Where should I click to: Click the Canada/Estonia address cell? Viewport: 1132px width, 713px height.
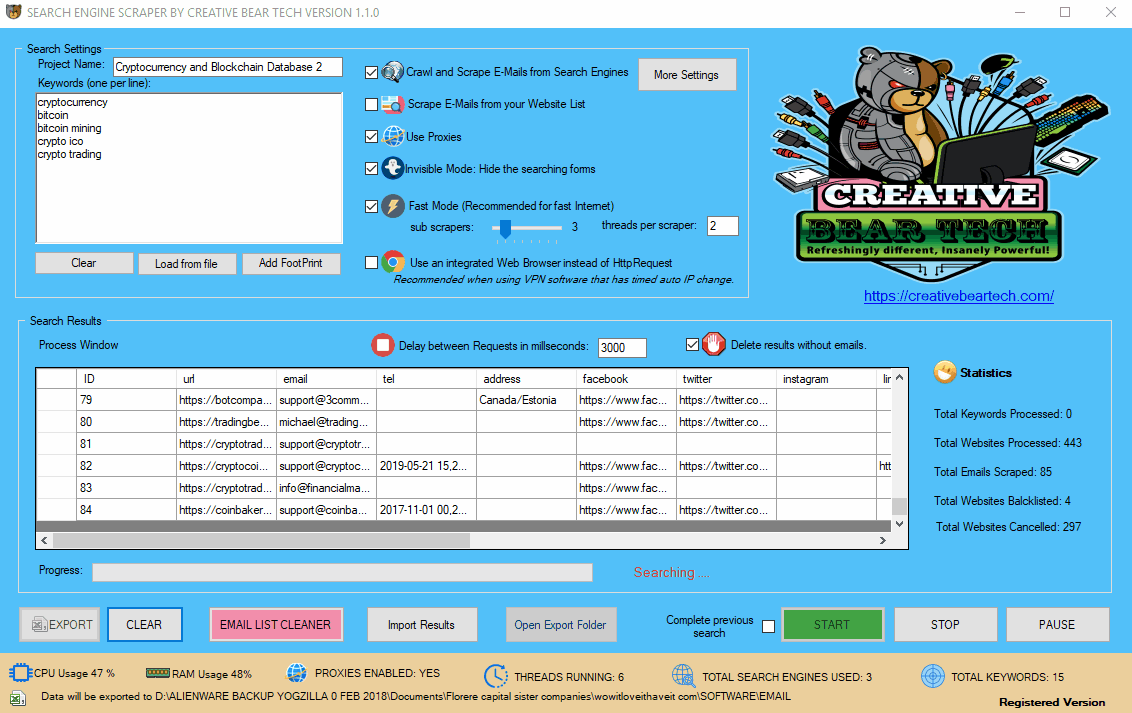point(526,400)
